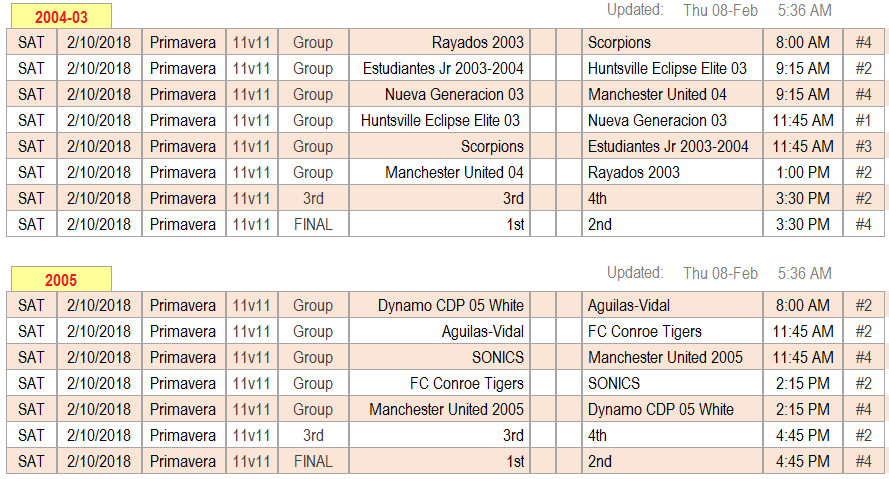Select the 4:45 PM time for the 2005 FINAL
The width and height of the screenshot is (889, 479).
point(802,462)
